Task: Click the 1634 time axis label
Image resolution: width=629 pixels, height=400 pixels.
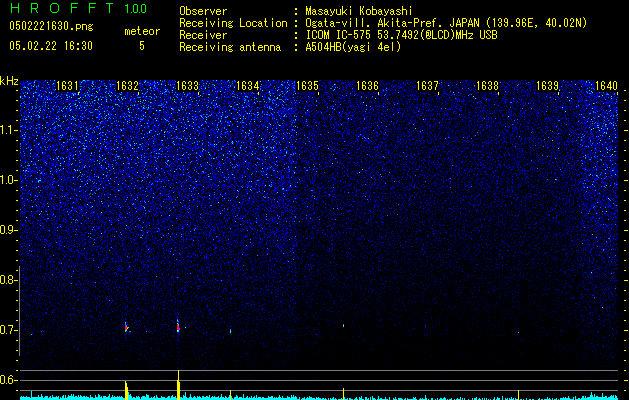Action: tap(248, 86)
